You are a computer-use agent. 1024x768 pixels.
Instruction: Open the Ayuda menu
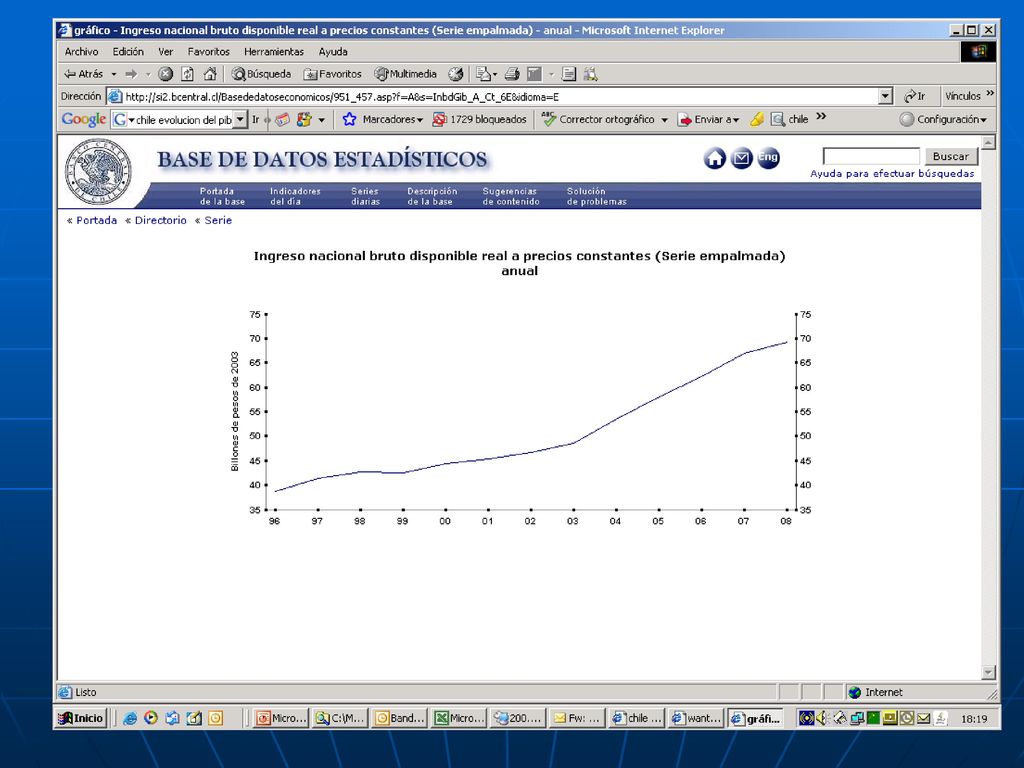point(333,52)
